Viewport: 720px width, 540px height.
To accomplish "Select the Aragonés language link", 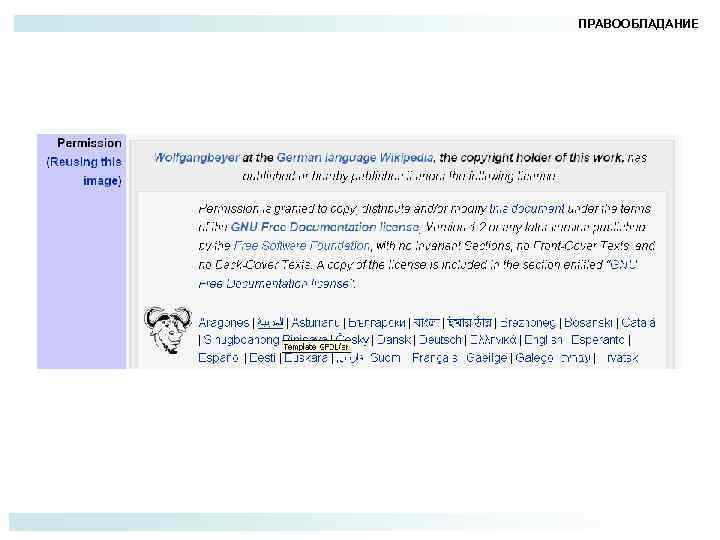I will tap(224, 323).
